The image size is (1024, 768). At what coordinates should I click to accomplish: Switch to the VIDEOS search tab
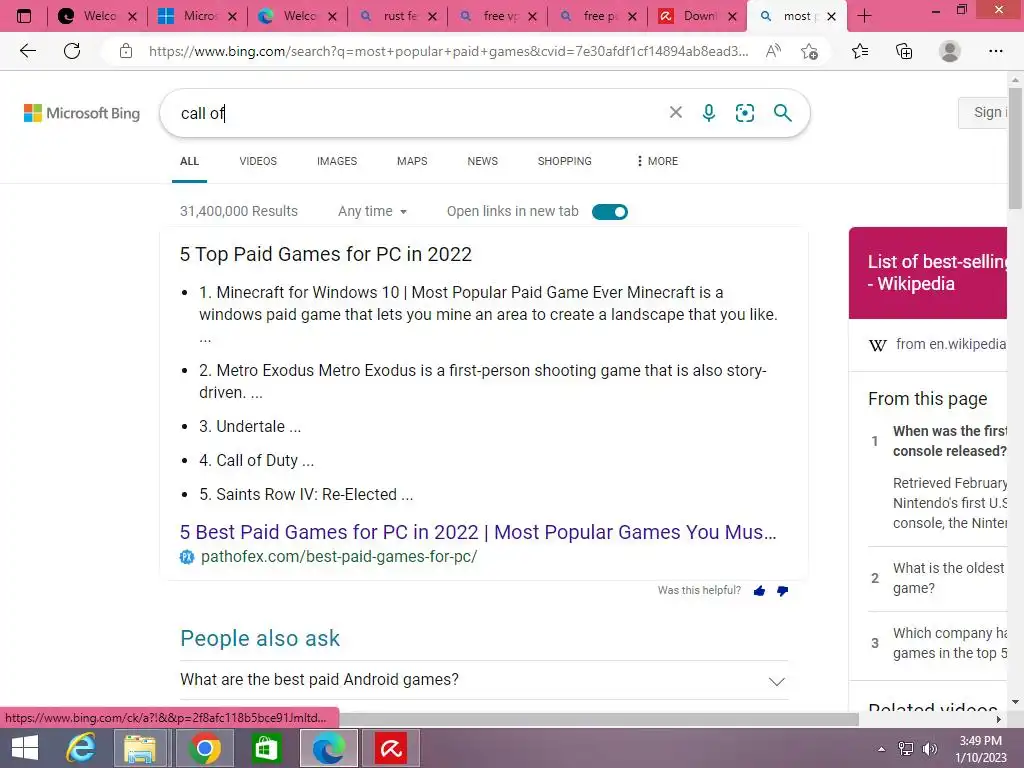coord(258,161)
